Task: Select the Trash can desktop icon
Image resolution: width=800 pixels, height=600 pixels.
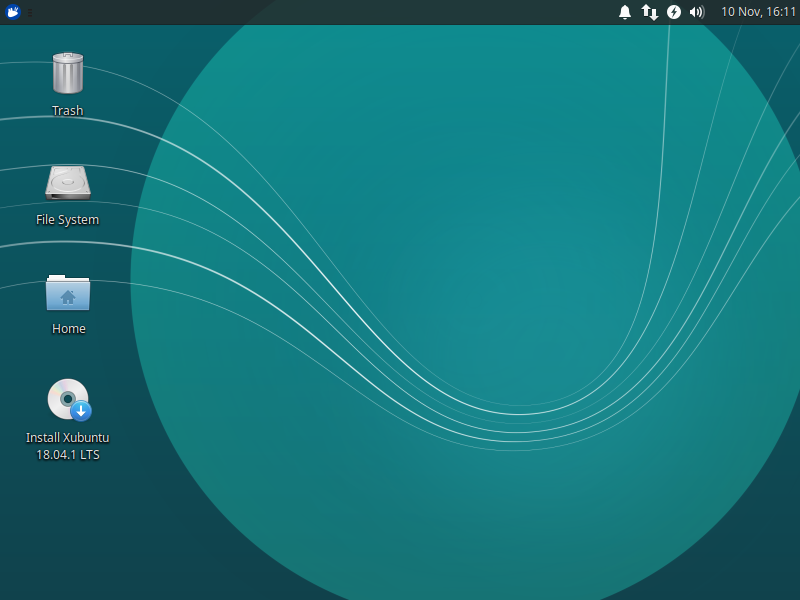Action: click(x=68, y=73)
